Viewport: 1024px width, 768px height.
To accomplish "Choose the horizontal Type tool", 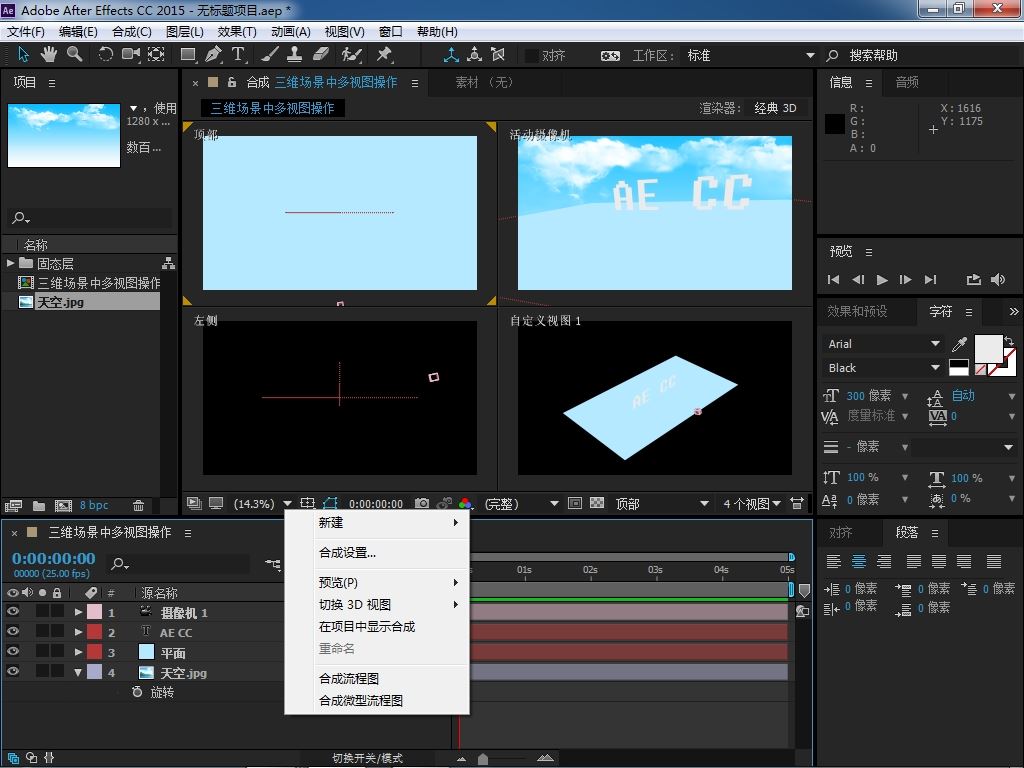I will coord(239,55).
